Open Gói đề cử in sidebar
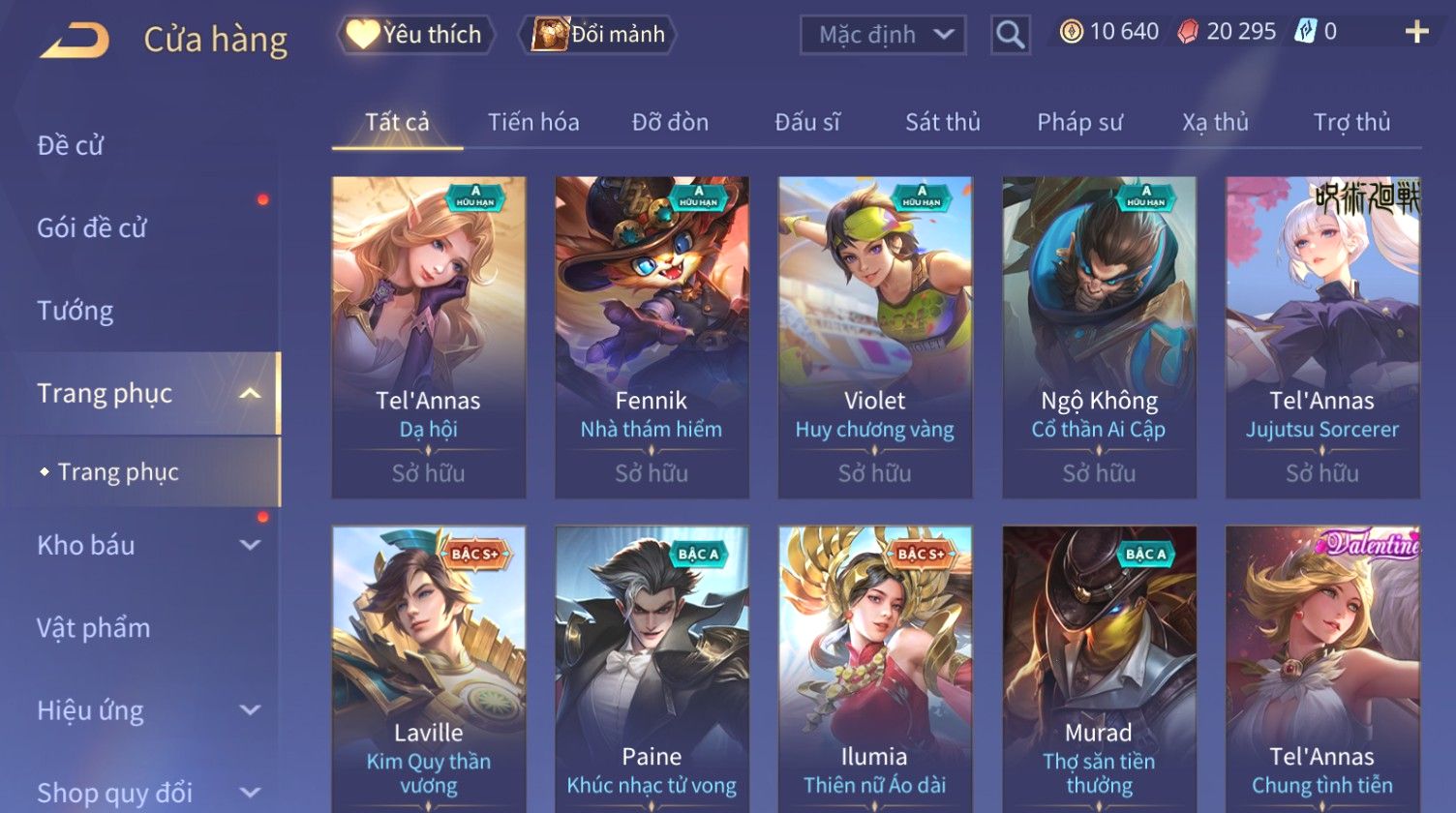 [x=92, y=228]
